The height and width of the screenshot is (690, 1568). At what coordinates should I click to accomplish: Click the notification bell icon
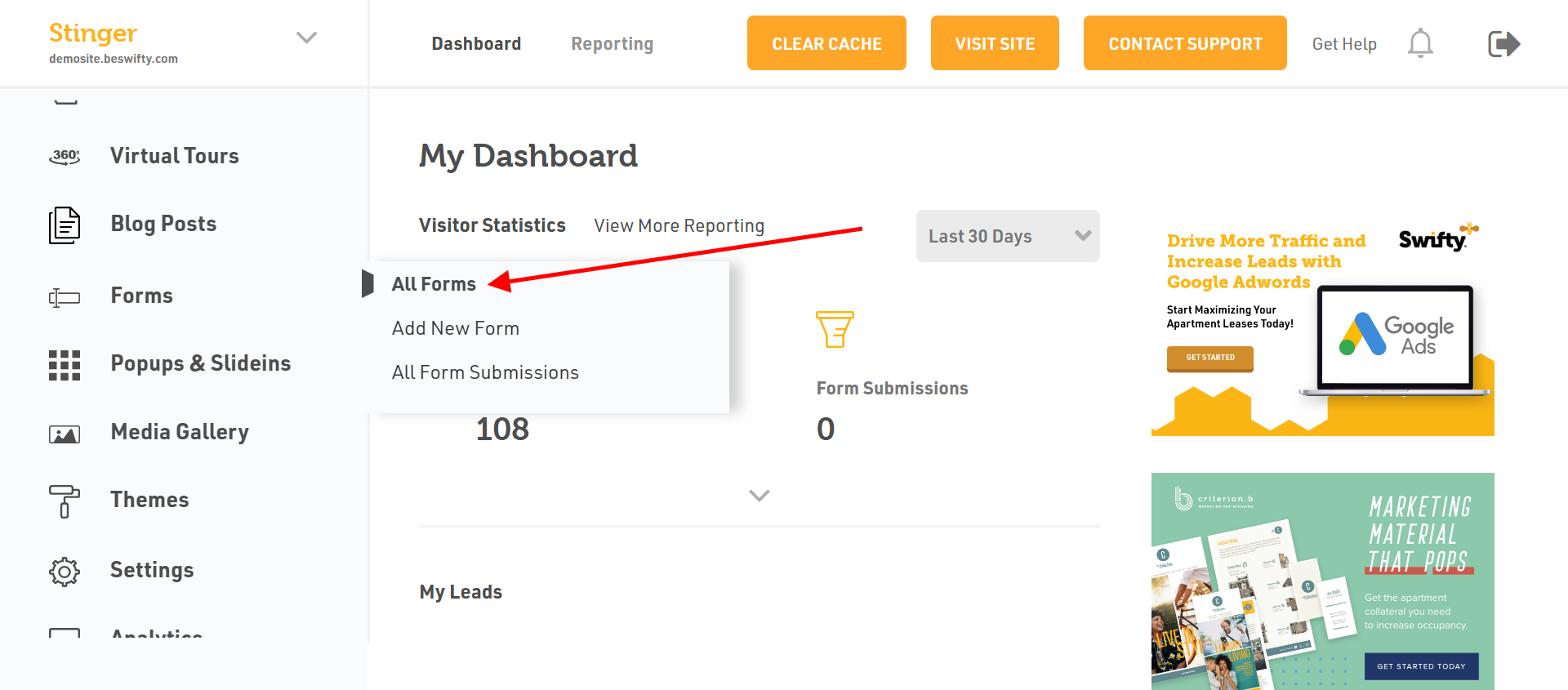click(x=1420, y=43)
